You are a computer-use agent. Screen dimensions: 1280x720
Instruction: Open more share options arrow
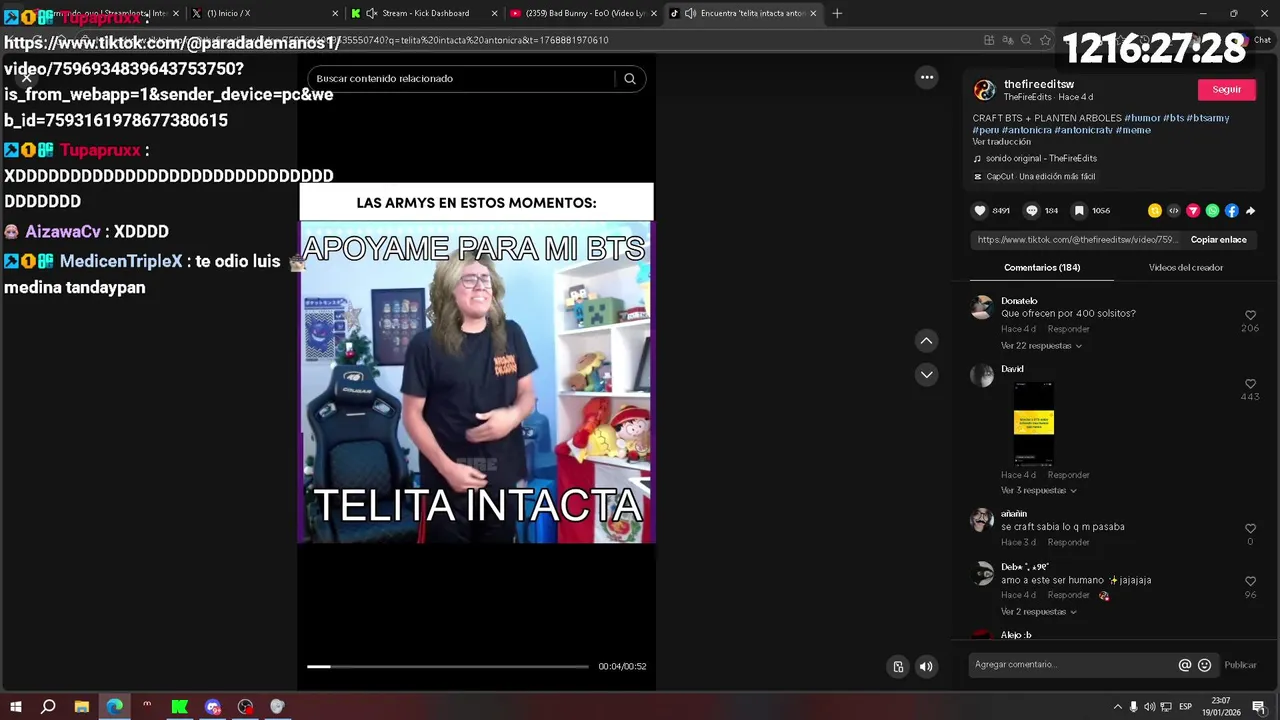1250,211
